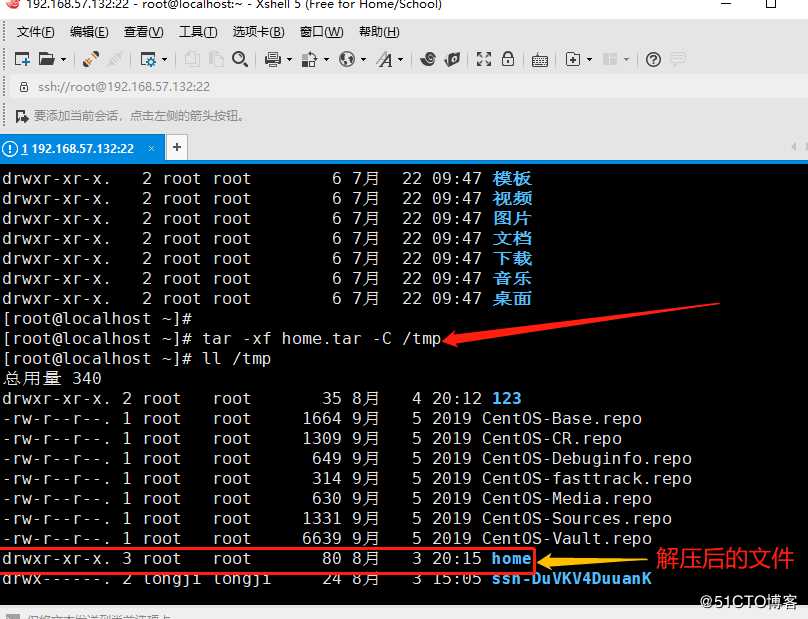This screenshot has width=808, height=619.
Task: Click the New tab group plus icon
Action: click(573, 59)
